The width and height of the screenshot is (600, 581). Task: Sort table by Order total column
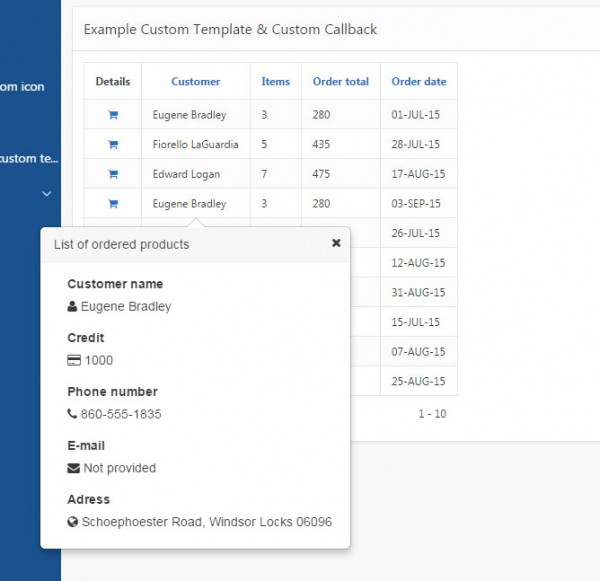341,82
